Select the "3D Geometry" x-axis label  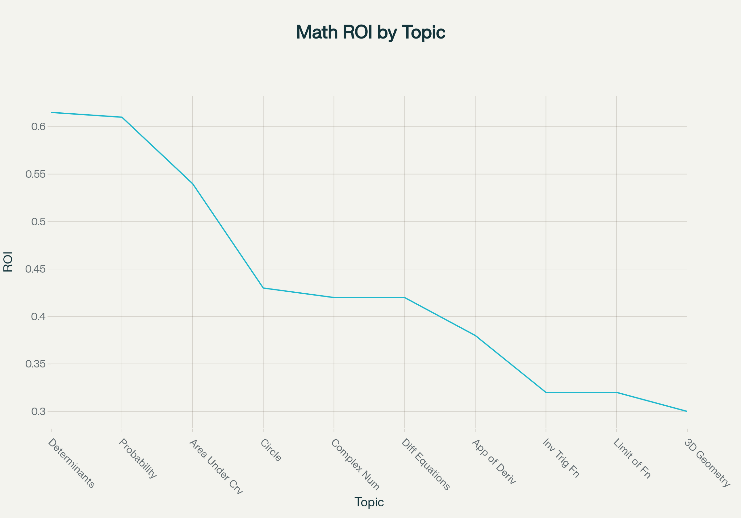tap(707, 461)
